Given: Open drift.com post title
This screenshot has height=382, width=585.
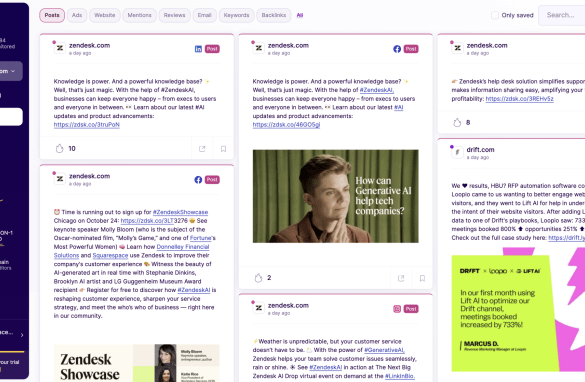Looking at the screenshot, I should coord(480,150).
